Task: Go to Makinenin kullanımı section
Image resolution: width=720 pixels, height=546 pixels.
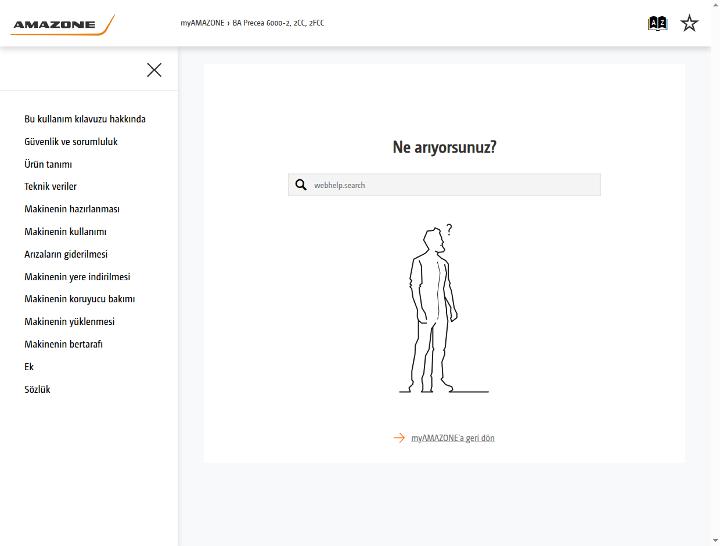Action: tap(65, 231)
